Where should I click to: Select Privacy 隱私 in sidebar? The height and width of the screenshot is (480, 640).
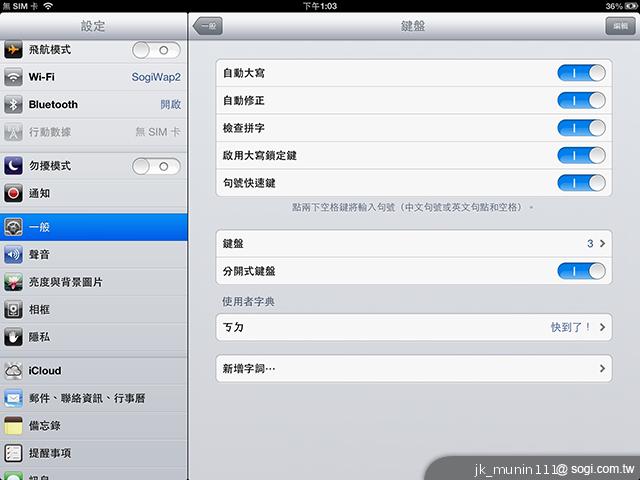coord(93,337)
